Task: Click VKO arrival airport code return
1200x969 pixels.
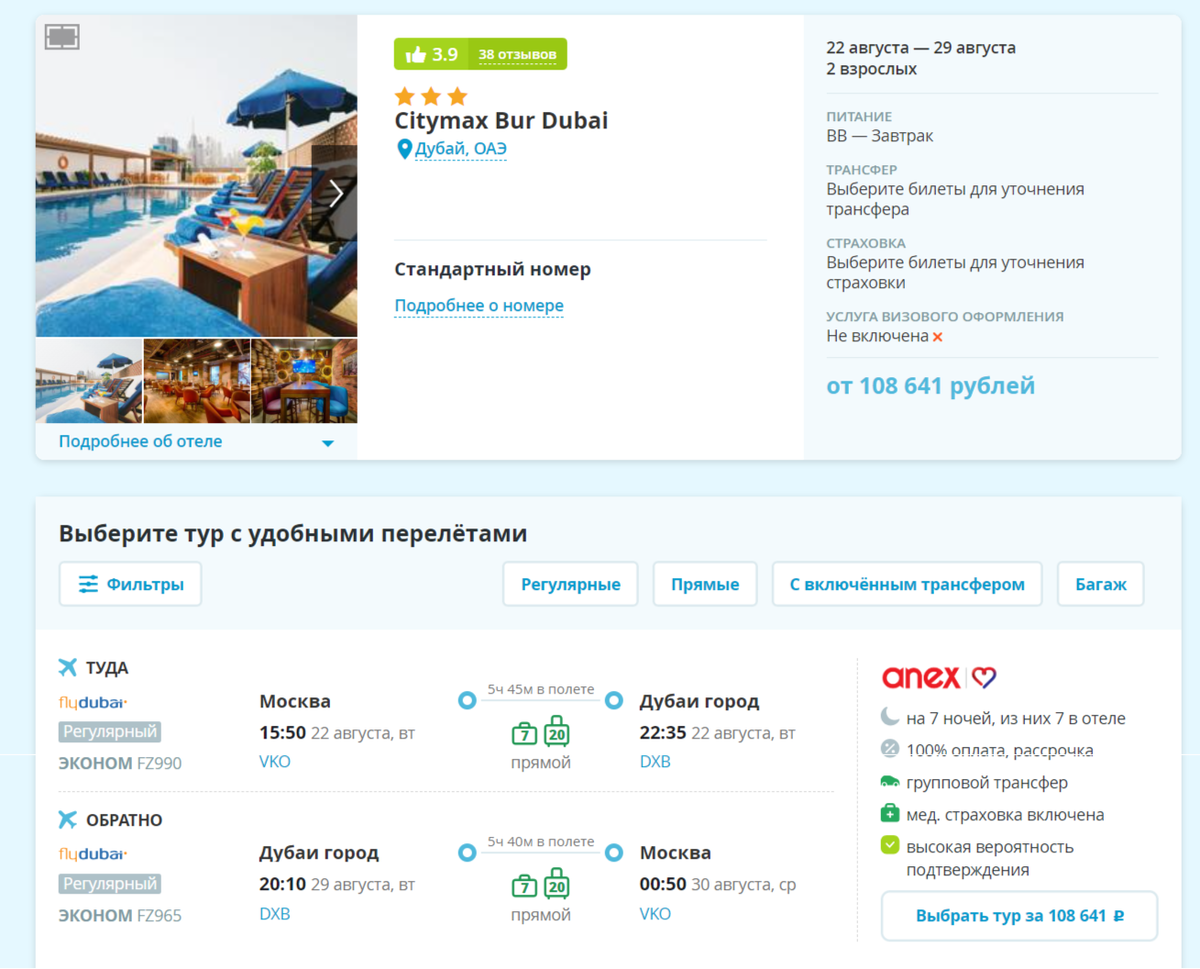Action: [655, 914]
